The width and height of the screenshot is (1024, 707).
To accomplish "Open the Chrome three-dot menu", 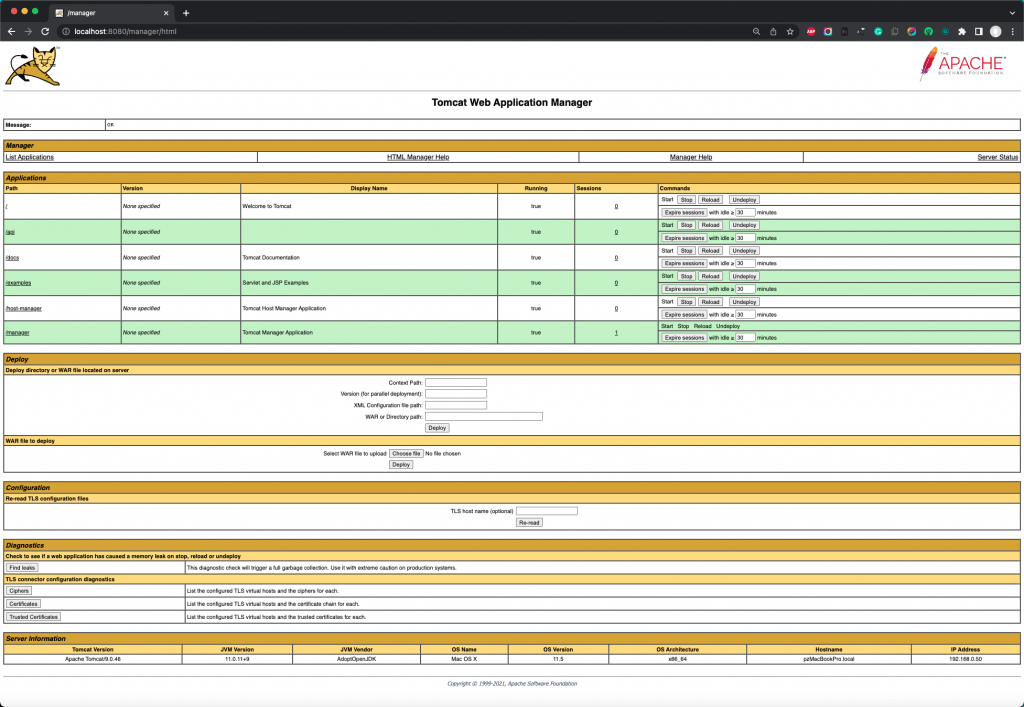I will click(x=1012, y=31).
